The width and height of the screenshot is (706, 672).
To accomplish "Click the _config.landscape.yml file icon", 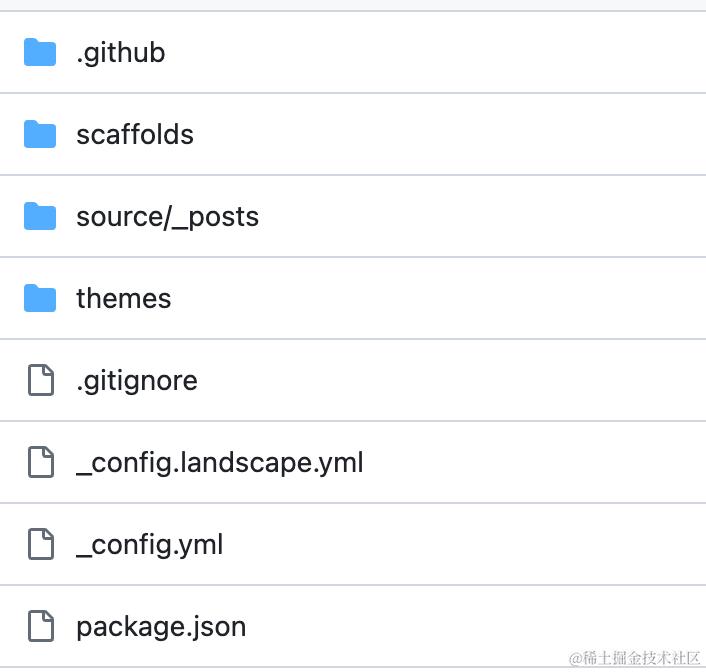I will pyautogui.click(x=40, y=462).
